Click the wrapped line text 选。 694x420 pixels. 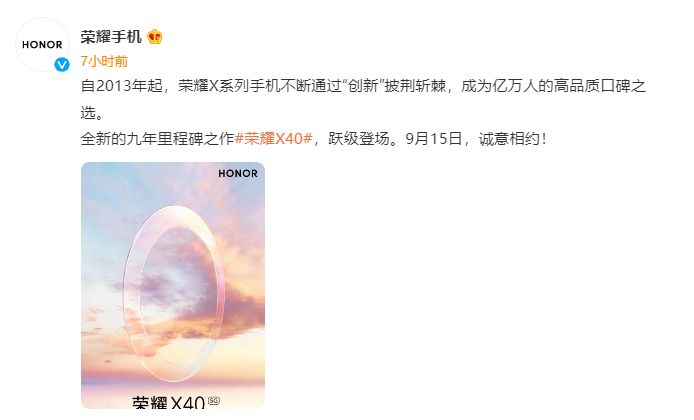(x=92, y=112)
